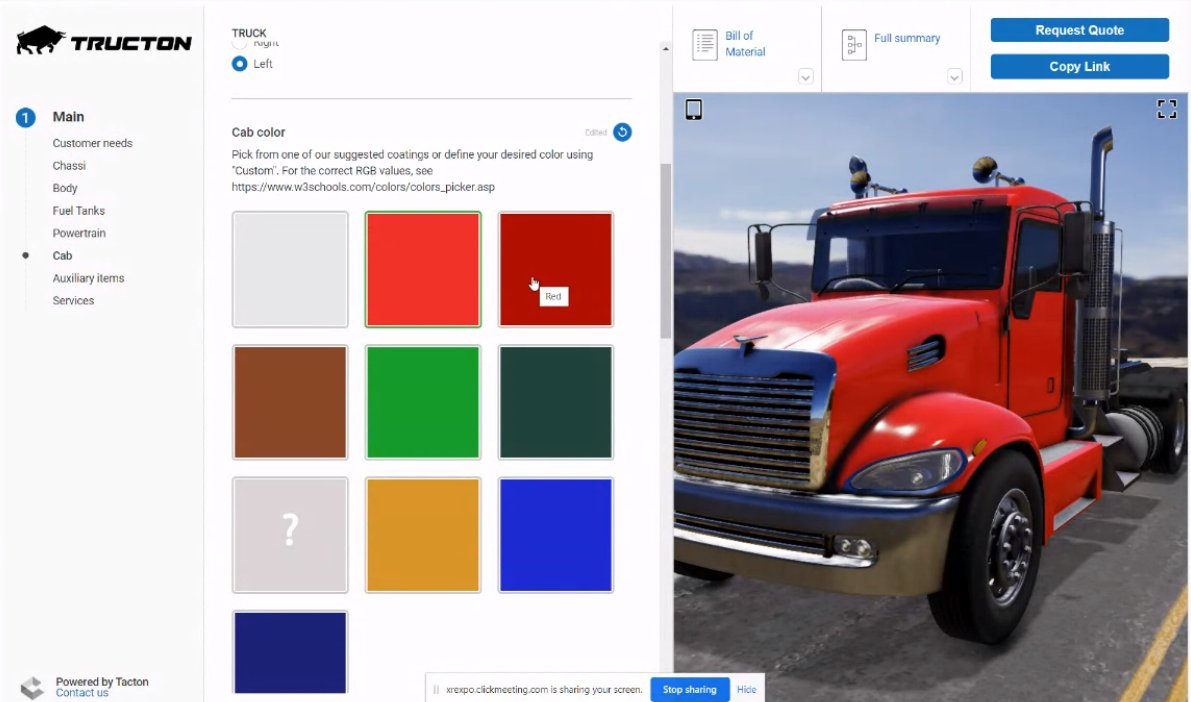
Task: Click the Request Quote button
Action: [x=1079, y=29]
